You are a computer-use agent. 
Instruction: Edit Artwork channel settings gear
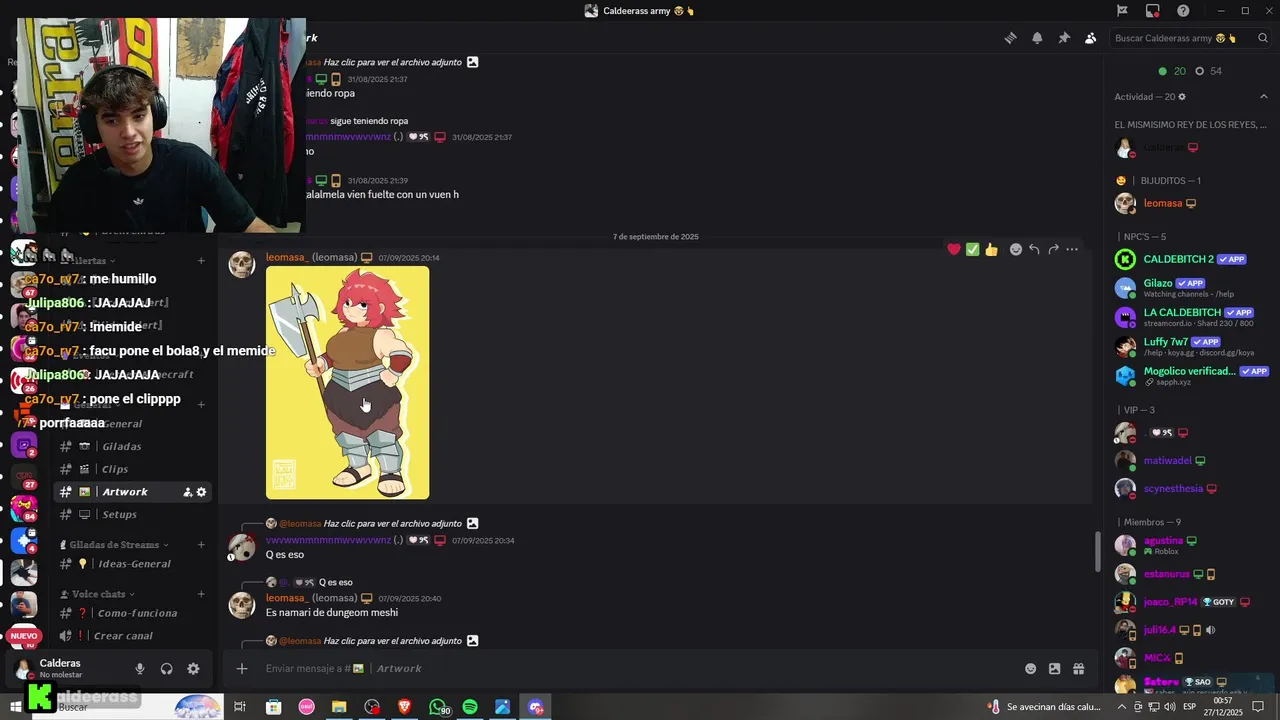tap(201, 492)
